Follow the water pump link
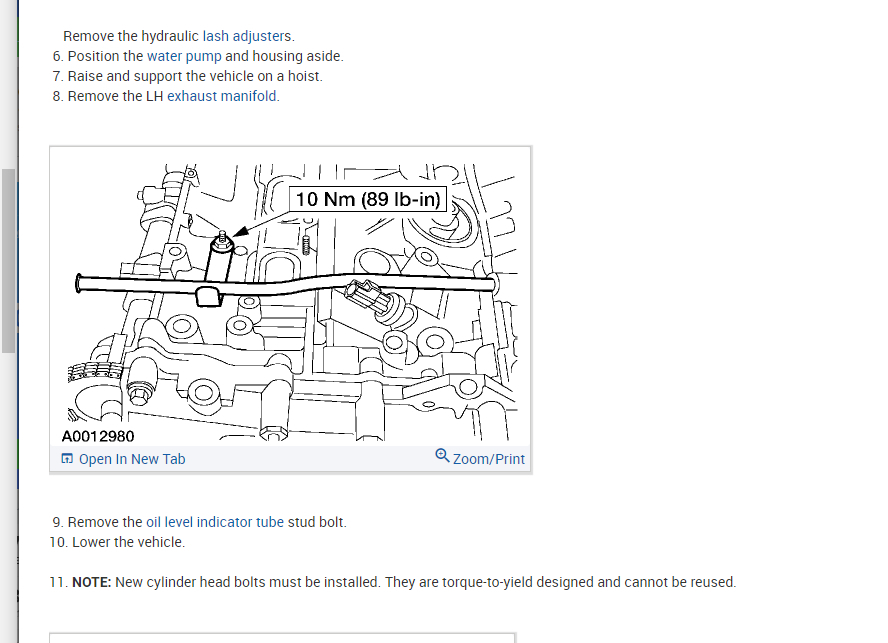The height and width of the screenshot is (643, 888). point(184,56)
